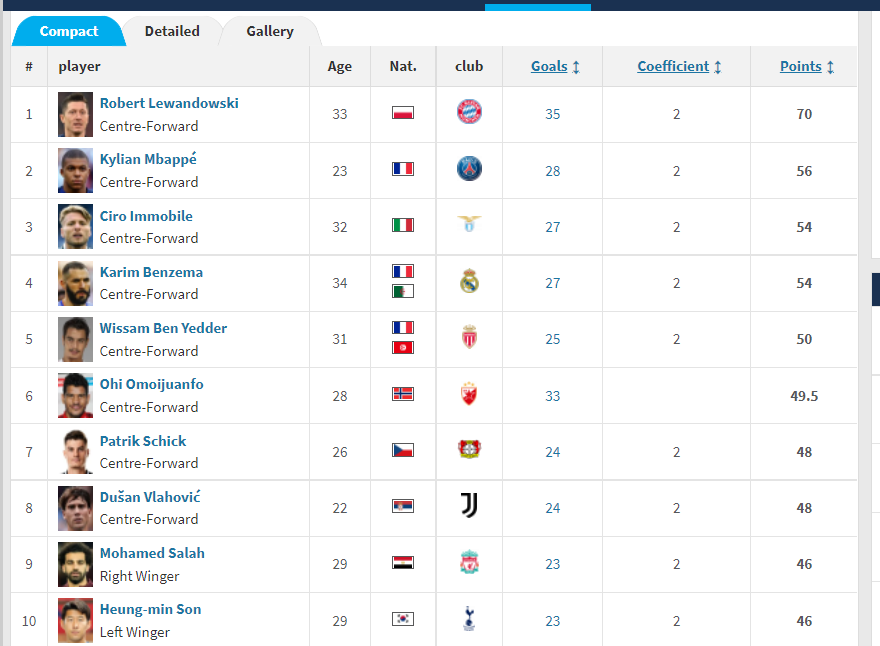Click the Liverpool club crest
Screen dimensions: 880x646
[x=469, y=562]
